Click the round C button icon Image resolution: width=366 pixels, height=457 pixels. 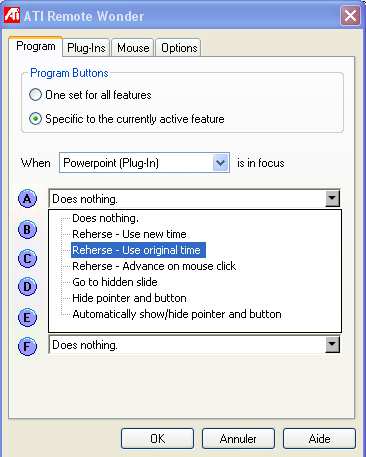point(27,259)
